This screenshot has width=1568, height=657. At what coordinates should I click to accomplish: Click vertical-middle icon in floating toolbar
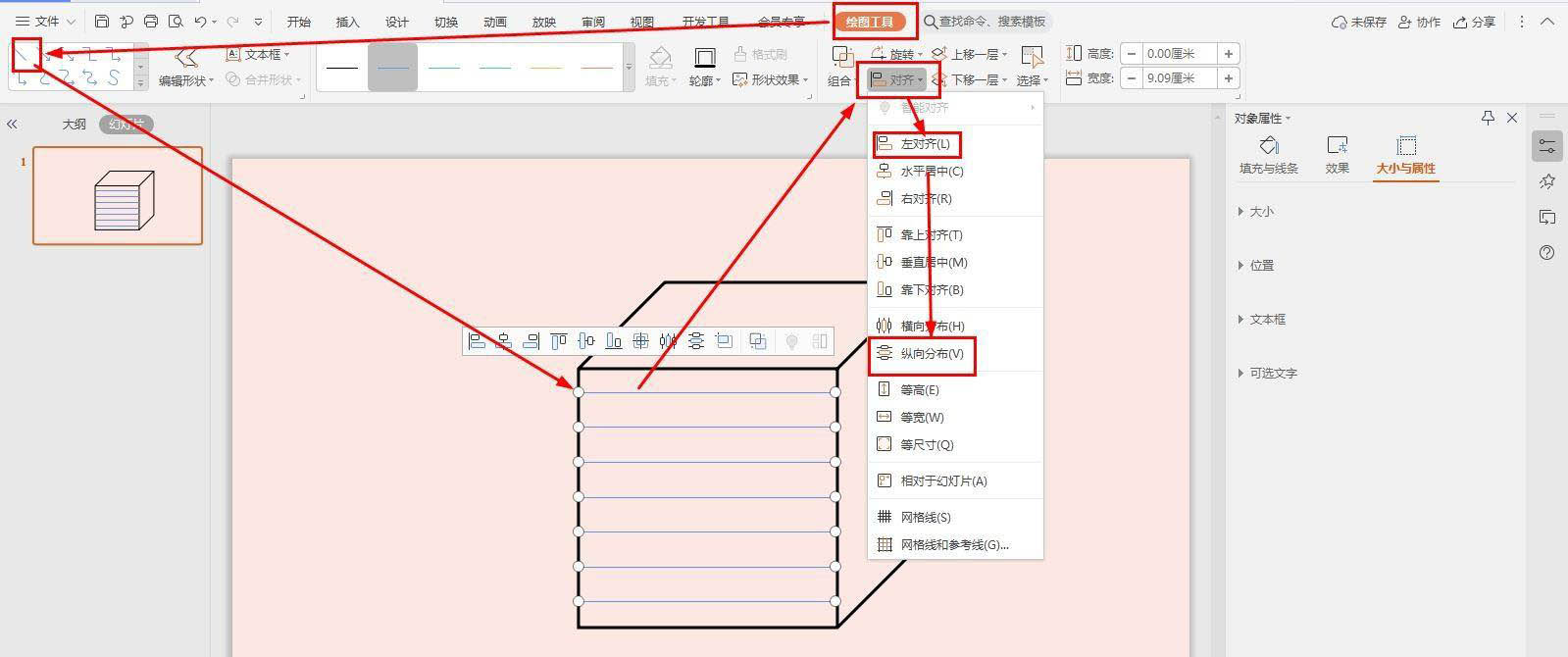[586, 341]
